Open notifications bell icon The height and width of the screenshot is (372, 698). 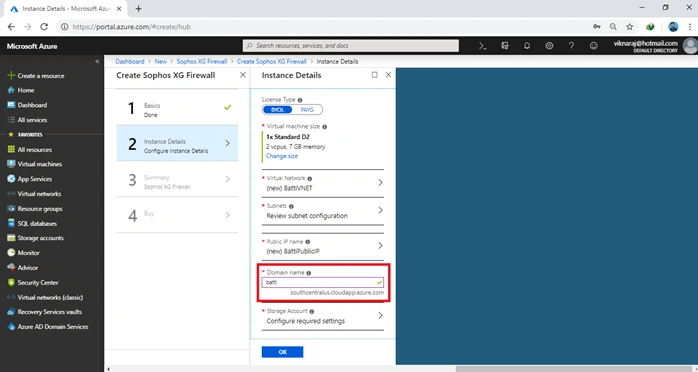[527, 46]
